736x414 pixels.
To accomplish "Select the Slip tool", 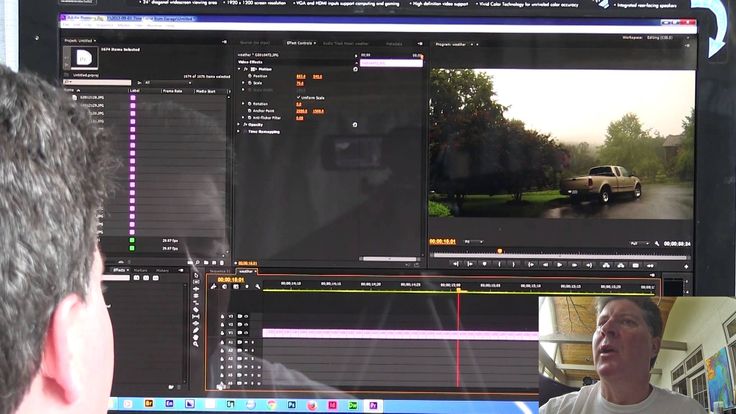I will [196, 317].
